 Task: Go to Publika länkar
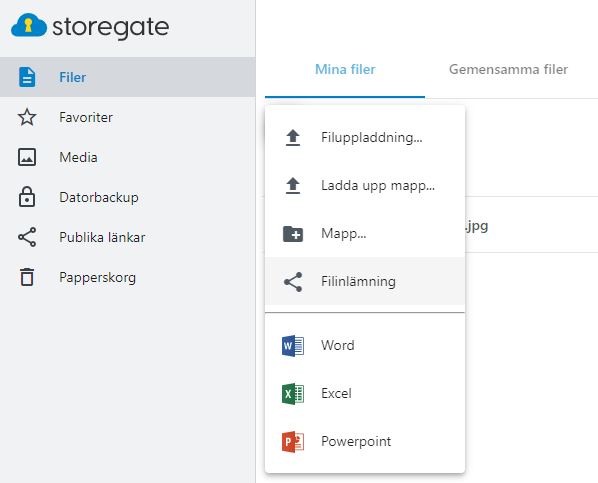[127, 237]
